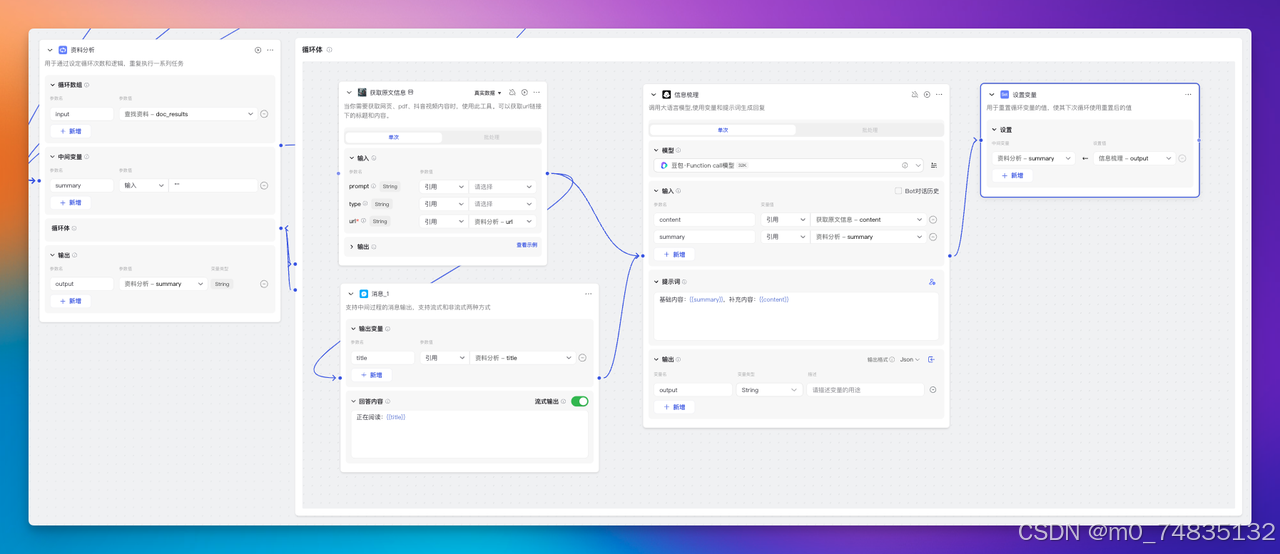Remove the output row in 信息梳理 输出
The image size is (1280, 554).
coord(933,390)
